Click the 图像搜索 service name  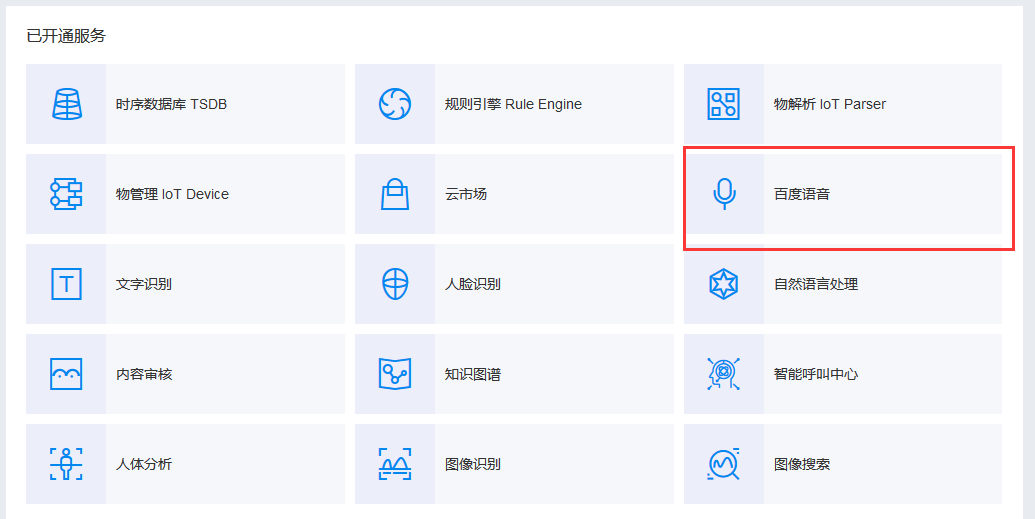point(801,464)
